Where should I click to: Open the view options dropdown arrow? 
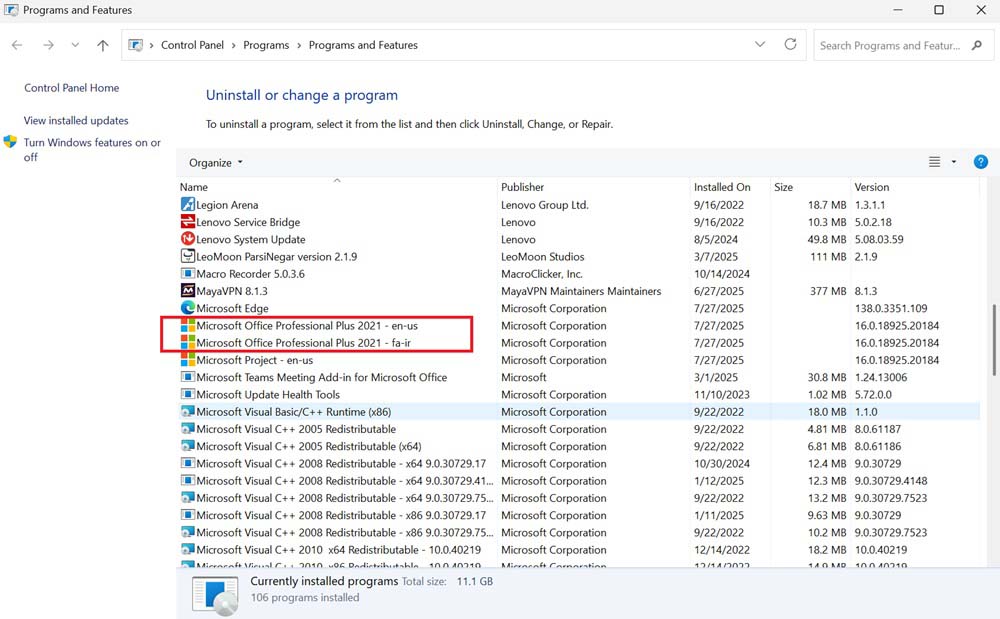[954, 162]
